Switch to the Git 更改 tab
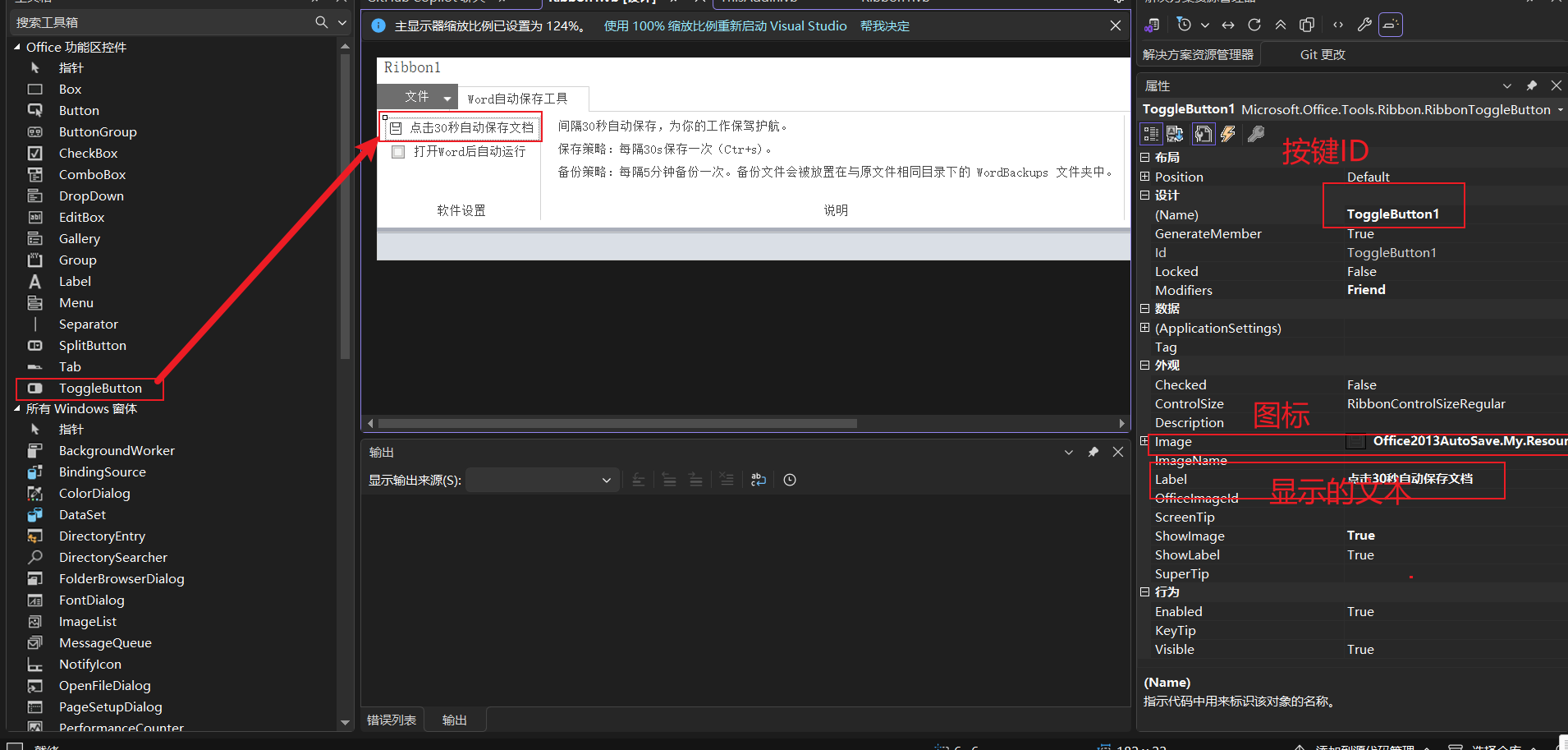 pos(1323,54)
